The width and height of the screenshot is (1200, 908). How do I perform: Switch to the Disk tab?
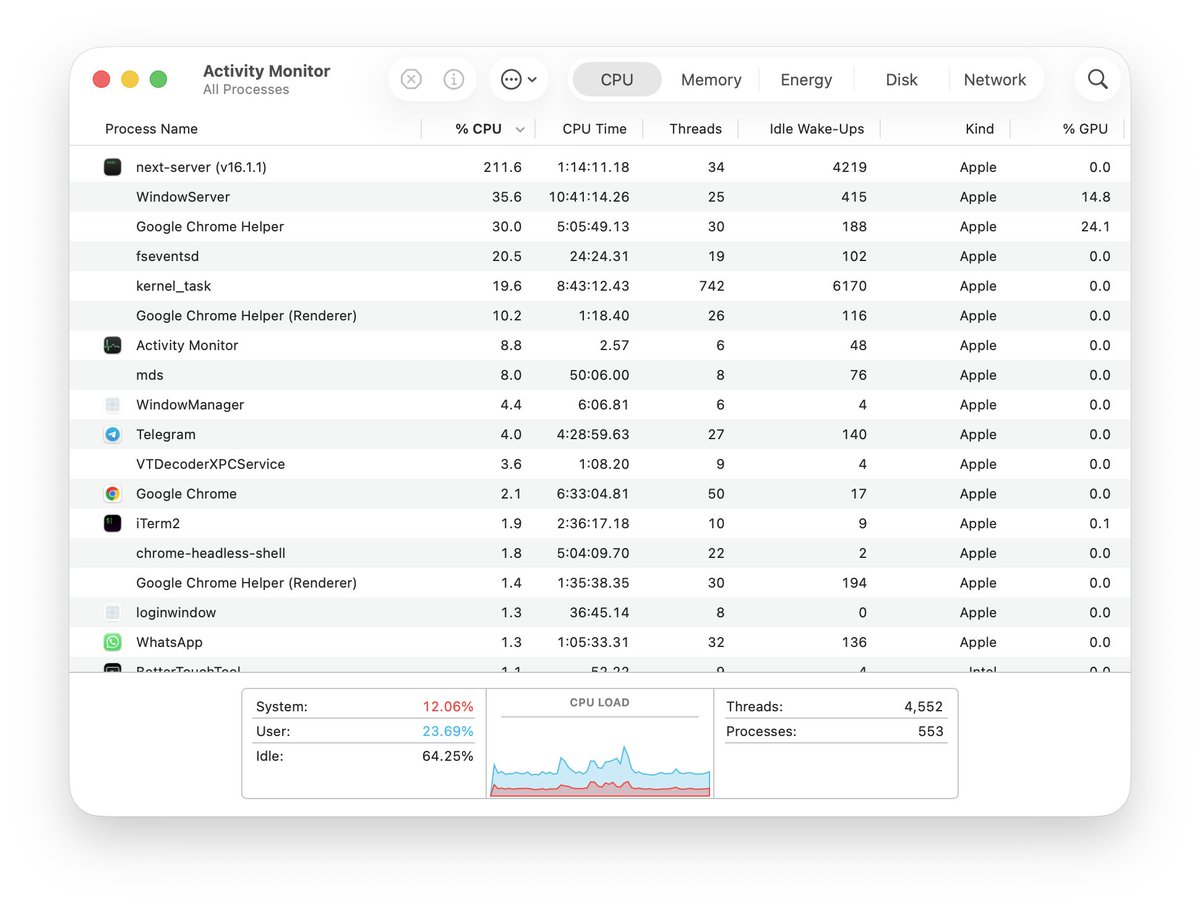coord(901,80)
